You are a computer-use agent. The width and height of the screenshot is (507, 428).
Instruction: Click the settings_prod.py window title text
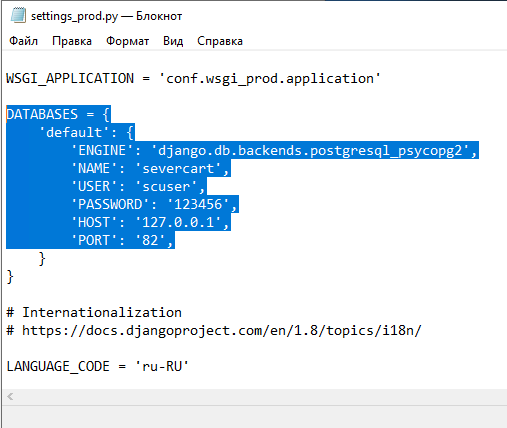106,16
